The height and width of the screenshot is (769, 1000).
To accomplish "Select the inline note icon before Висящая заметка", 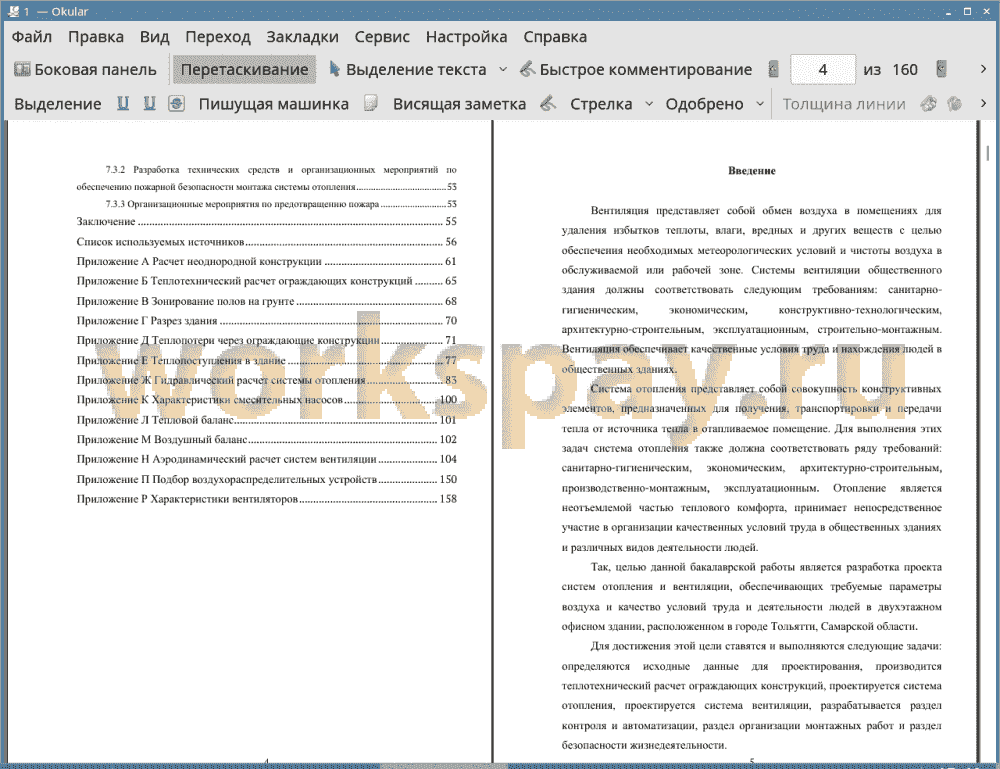I will (371, 103).
